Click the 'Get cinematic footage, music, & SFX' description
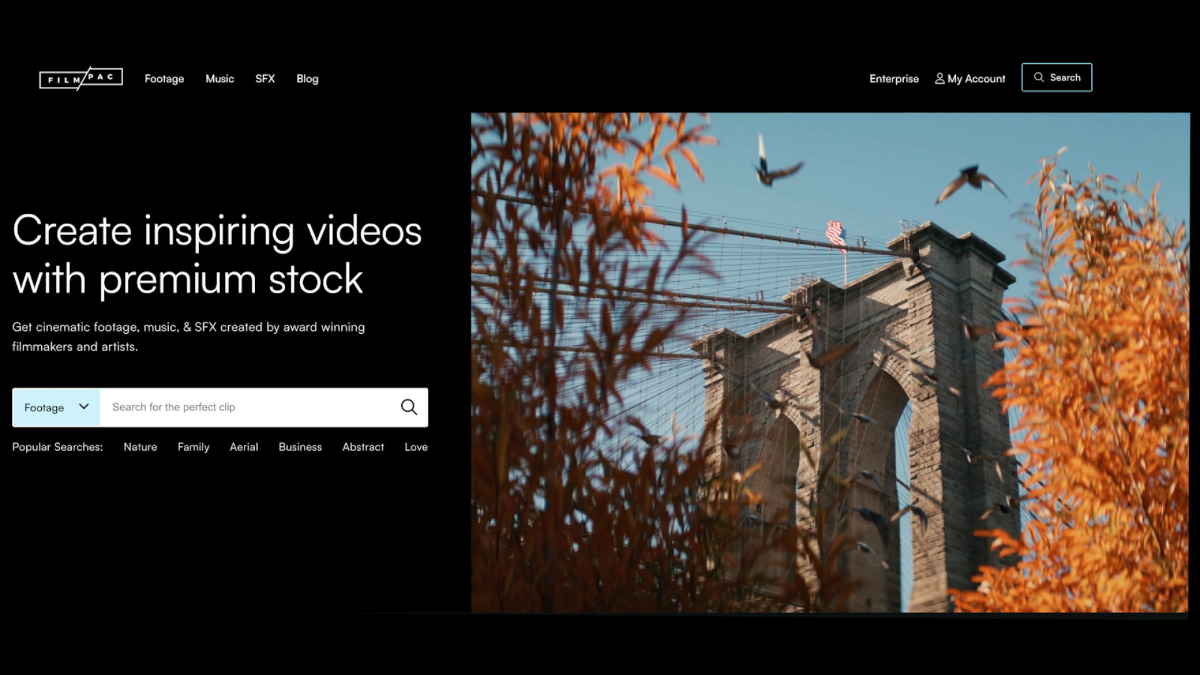Viewport: 1200px width, 675px height. point(189,337)
